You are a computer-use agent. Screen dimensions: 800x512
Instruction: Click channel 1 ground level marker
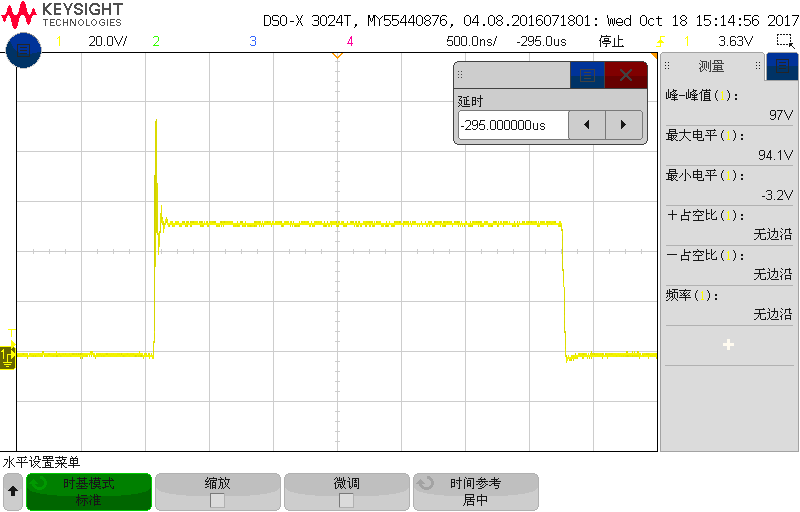pos(7,357)
